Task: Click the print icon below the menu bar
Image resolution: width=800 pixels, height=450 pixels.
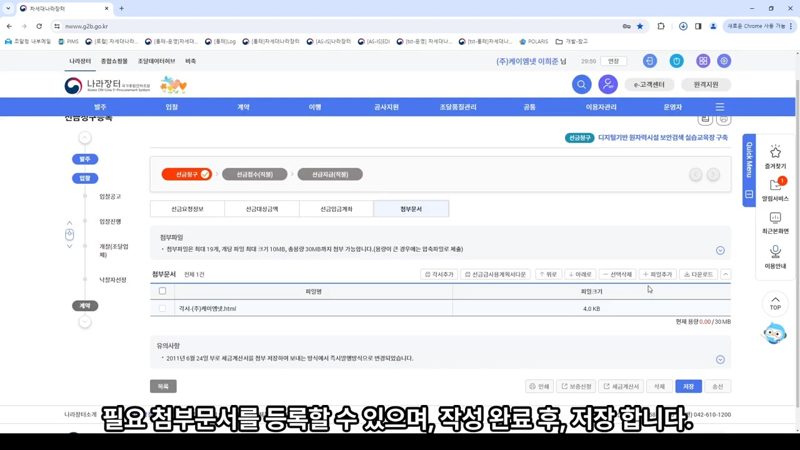Action: (723, 119)
